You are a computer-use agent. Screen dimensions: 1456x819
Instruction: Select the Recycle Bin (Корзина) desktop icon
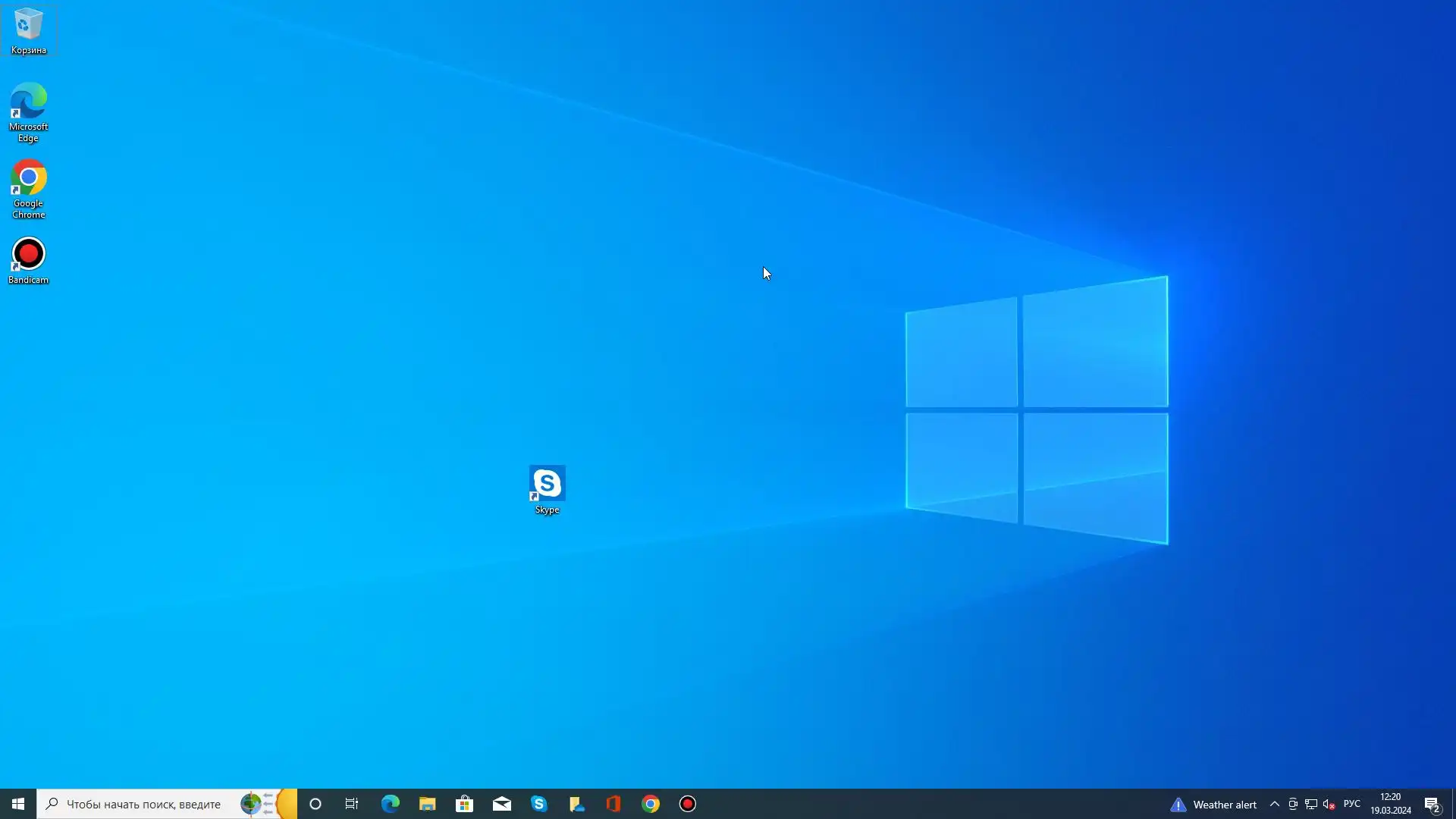pyautogui.click(x=28, y=30)
